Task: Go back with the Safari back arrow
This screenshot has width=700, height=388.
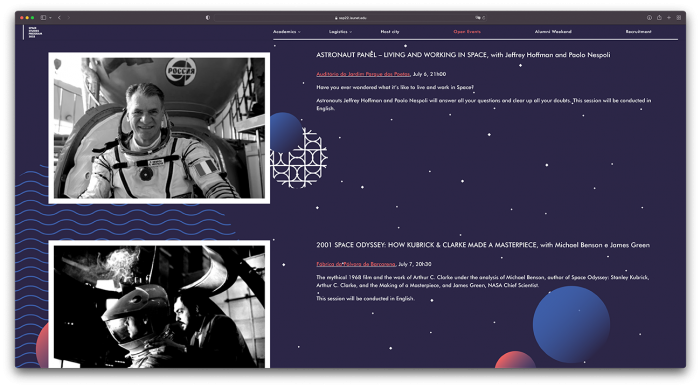Action: (x=59, y=17)
